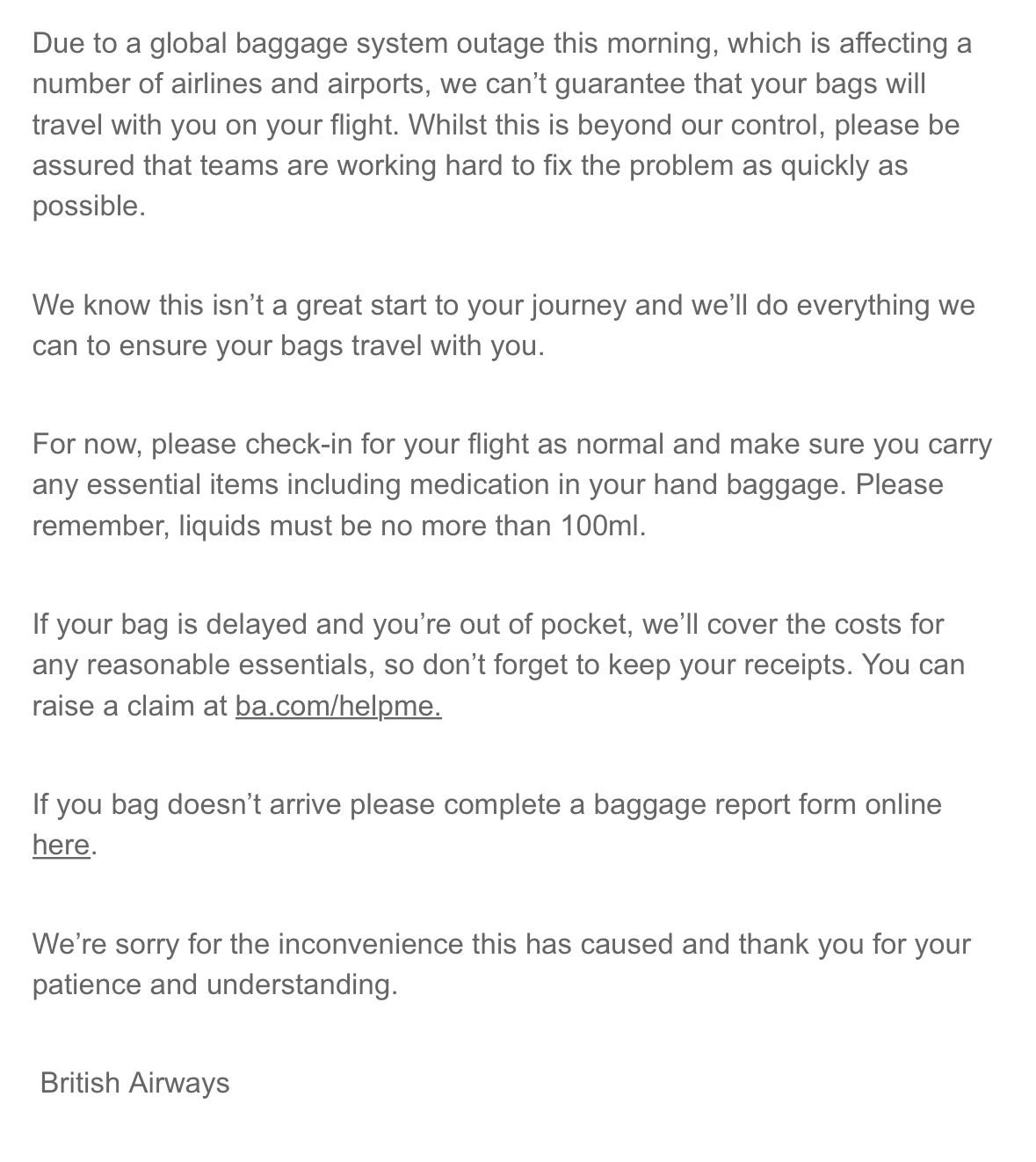Screen dimensions: 1036x1162
Task: Click the words 'patience and understanding.'
Action: 215,984
